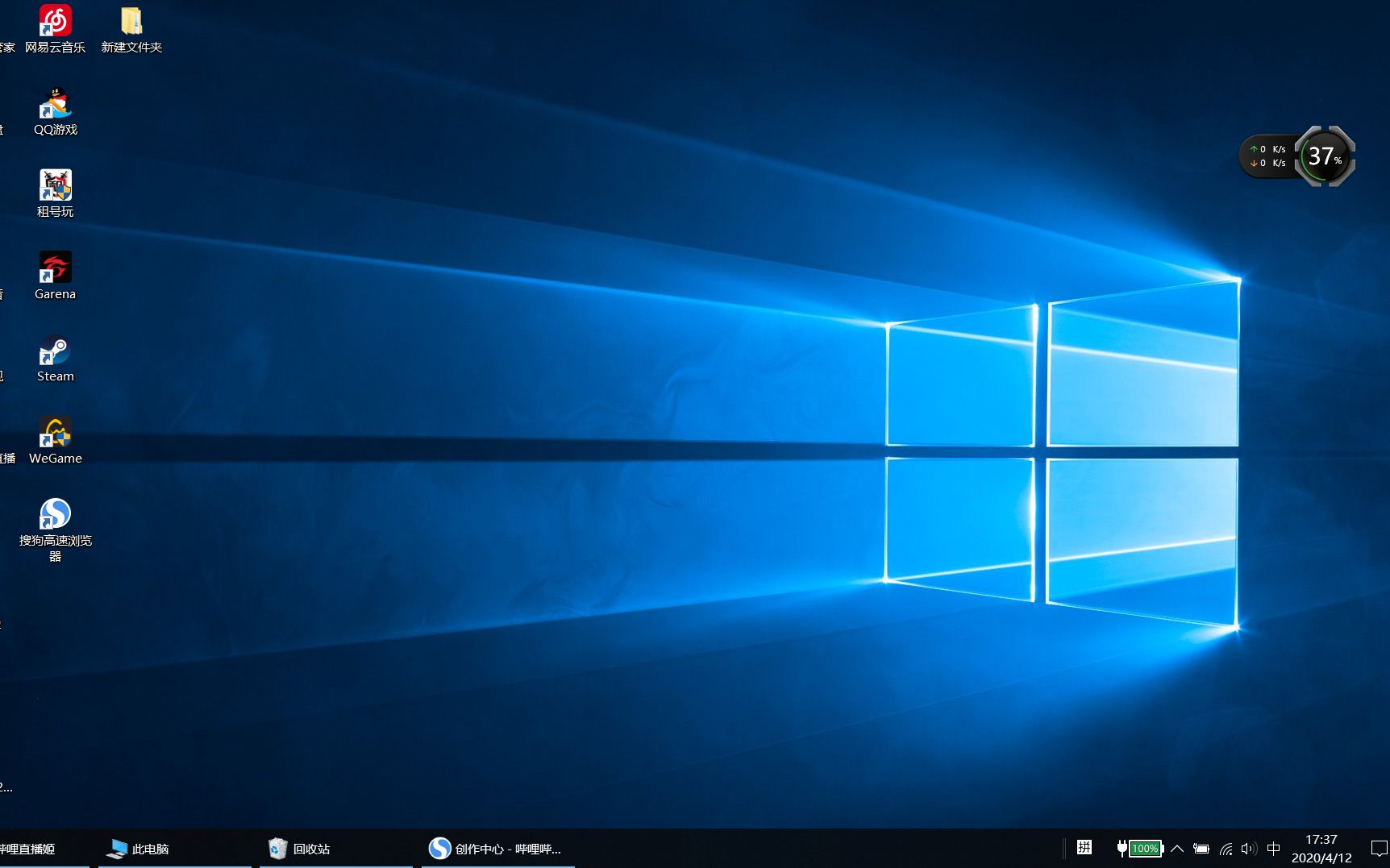
Task: Switch to the 创作中心 browser window
Action: click(x=497, y=849)
